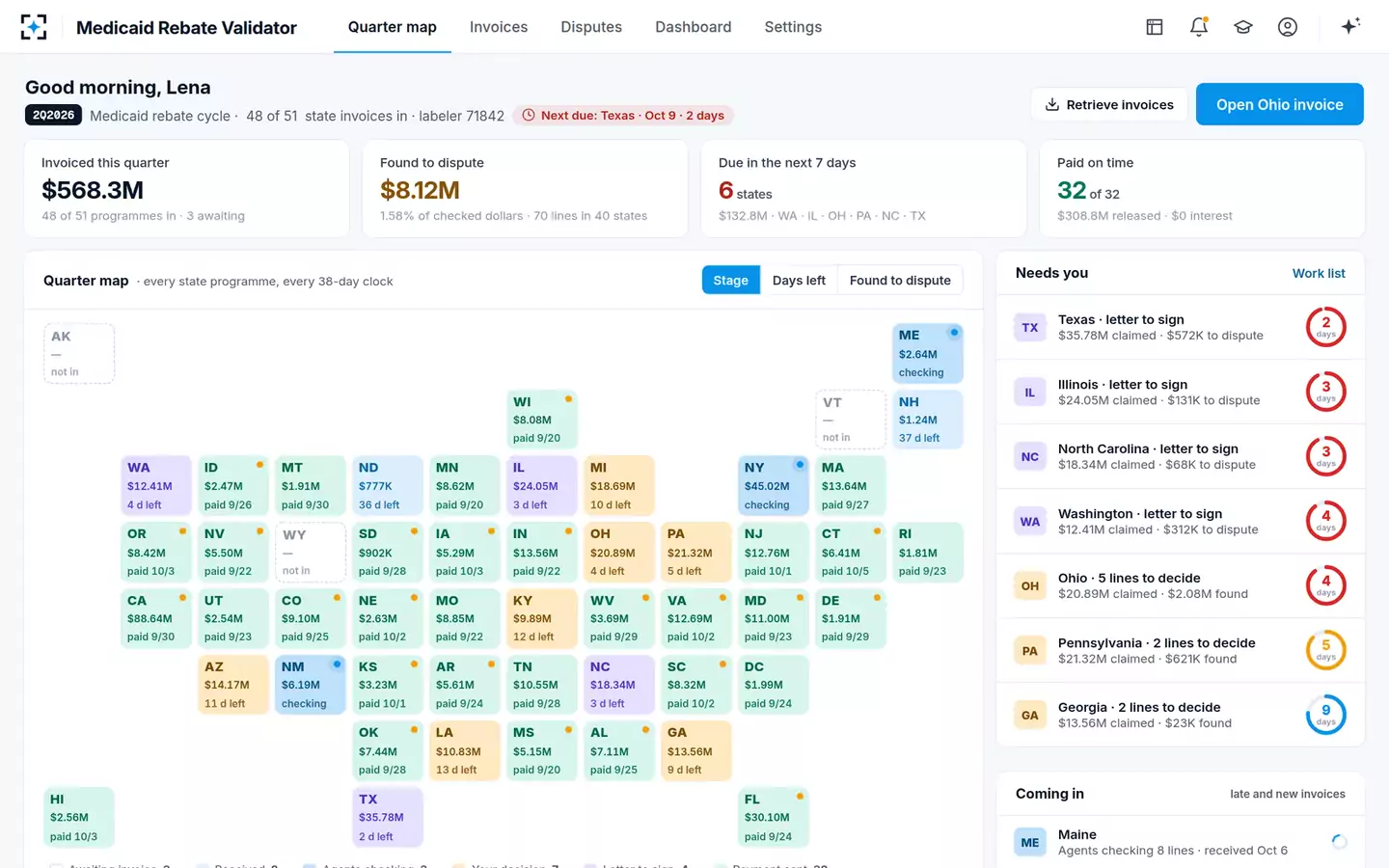Viewport: 1389px width, 868px height.
Task: Switch map view to Found to dispute
Action: 900,281
